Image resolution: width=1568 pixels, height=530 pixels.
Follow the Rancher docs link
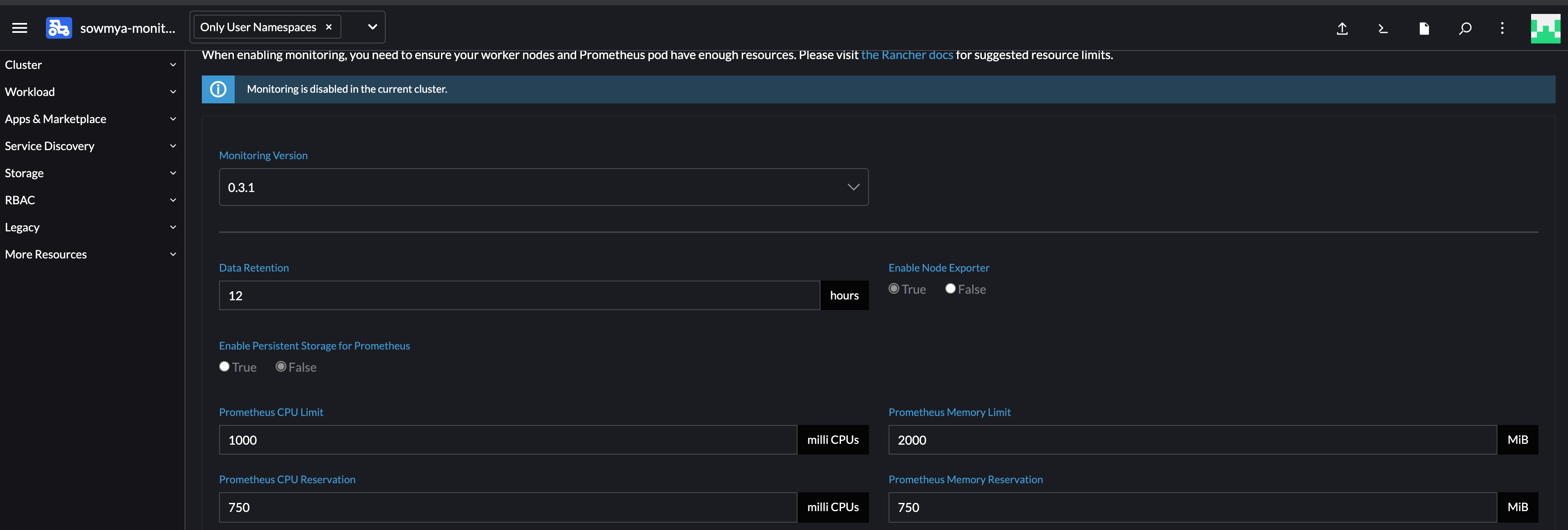pos(906,55)
